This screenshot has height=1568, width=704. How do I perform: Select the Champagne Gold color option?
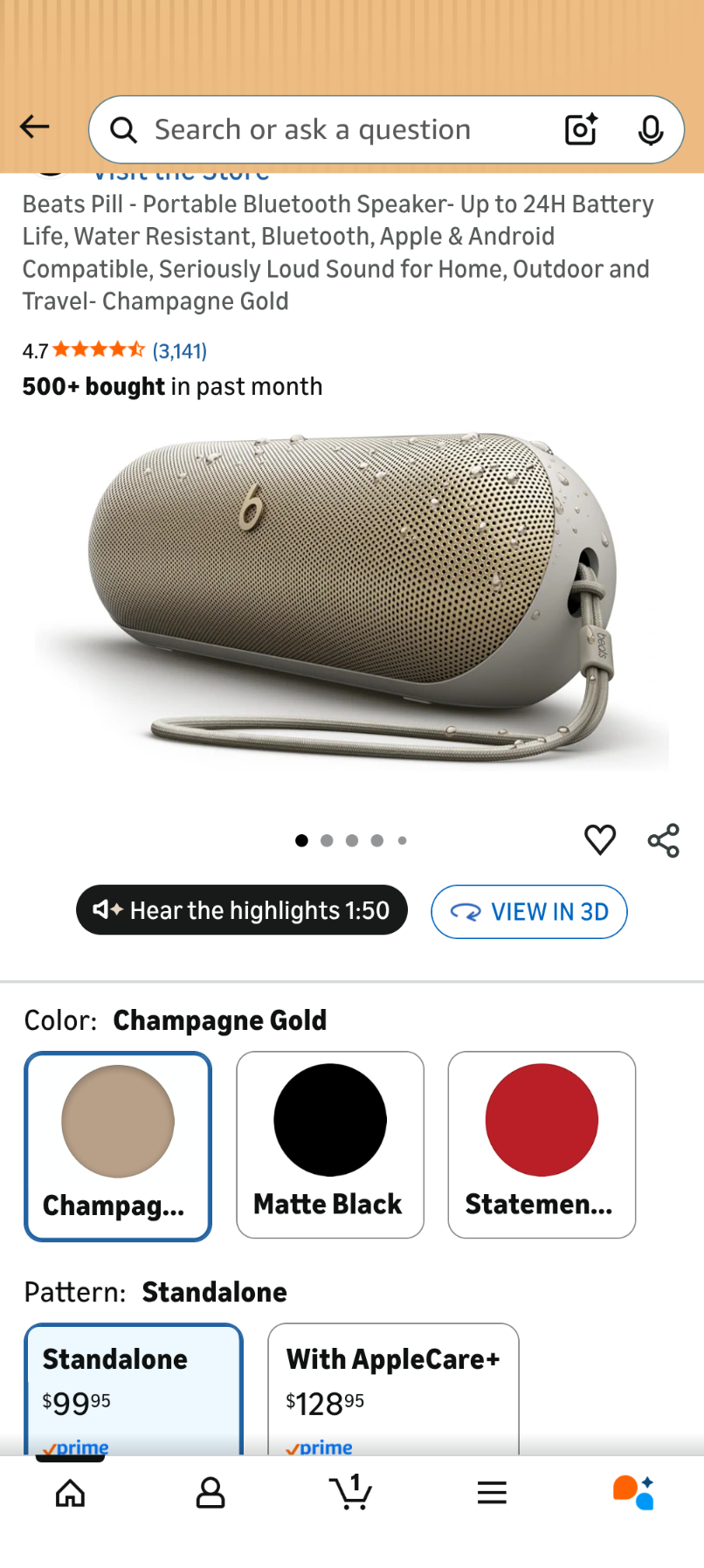[118, 1146]
